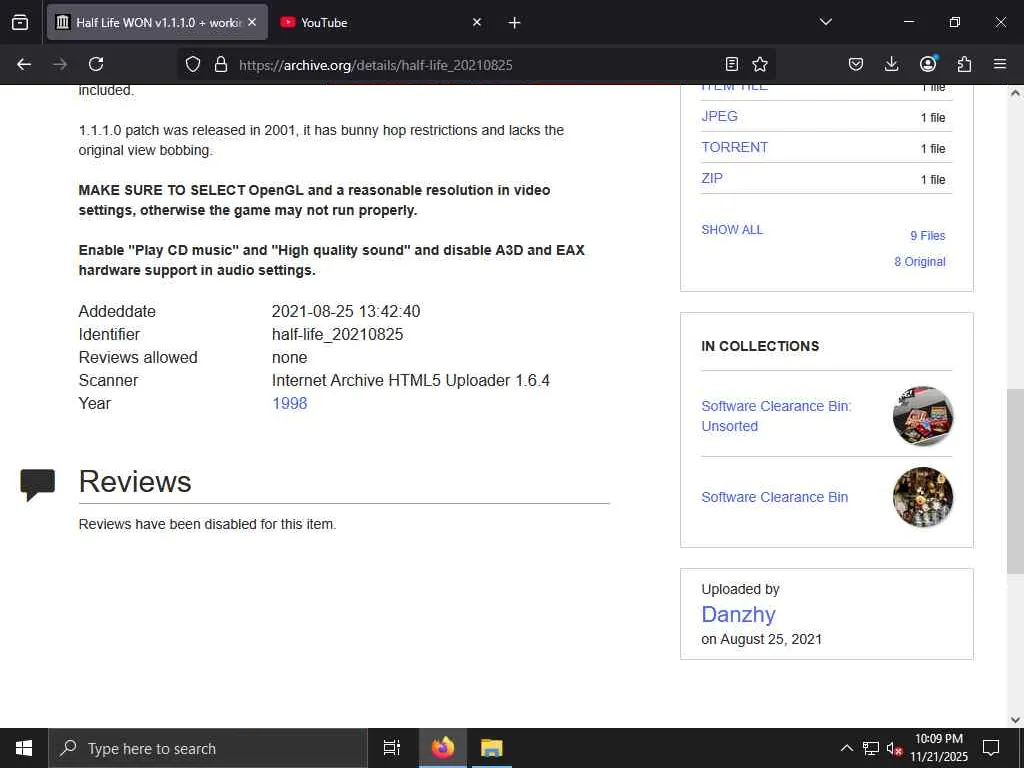View site security padlock info
The height and width of the screenshot is (768, 1024).
(221, 64)
